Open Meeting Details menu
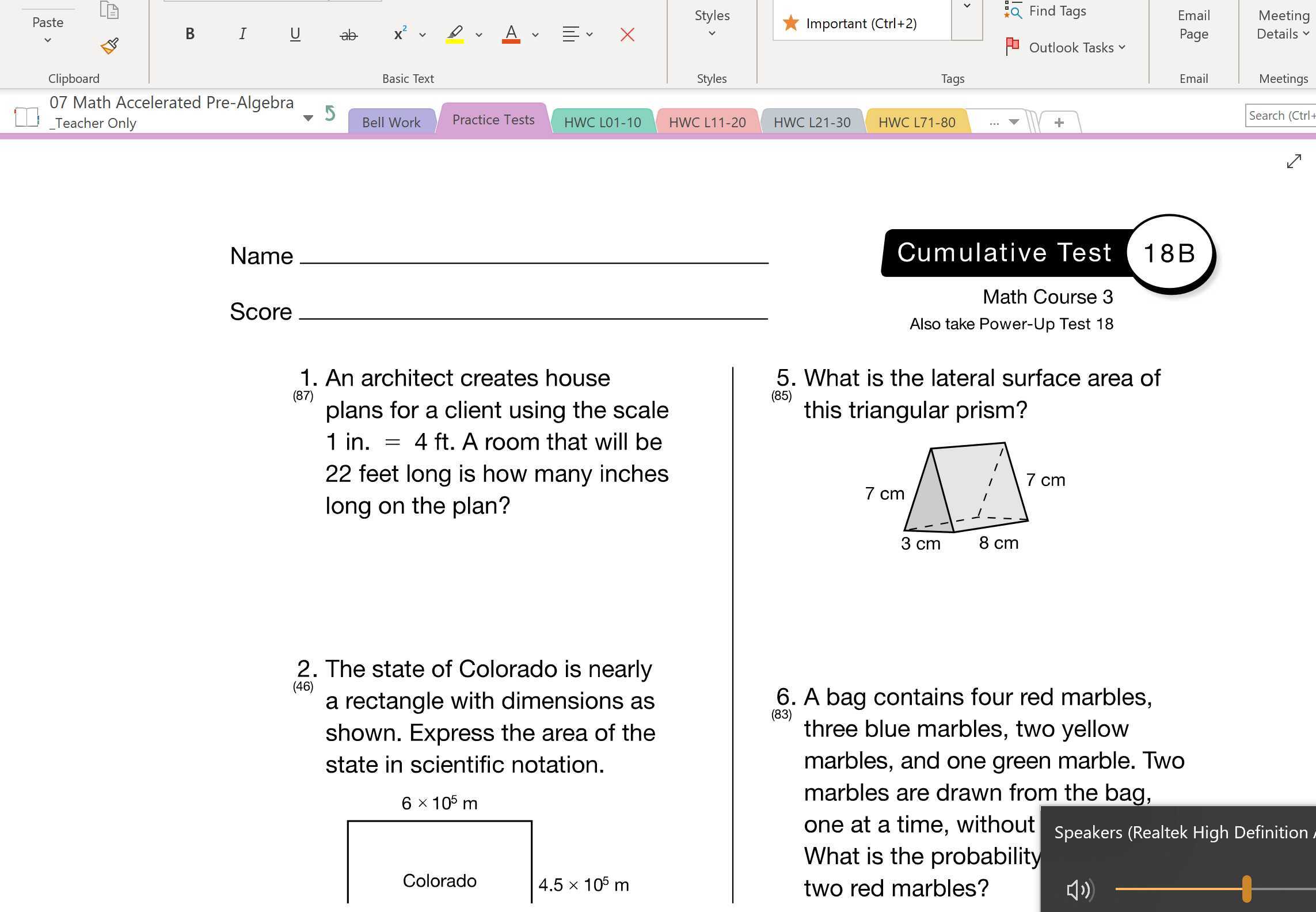 1283,25
